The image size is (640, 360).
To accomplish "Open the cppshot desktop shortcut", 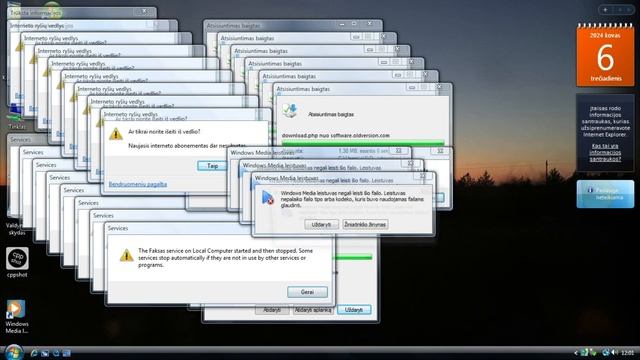I will pos(17,262).
